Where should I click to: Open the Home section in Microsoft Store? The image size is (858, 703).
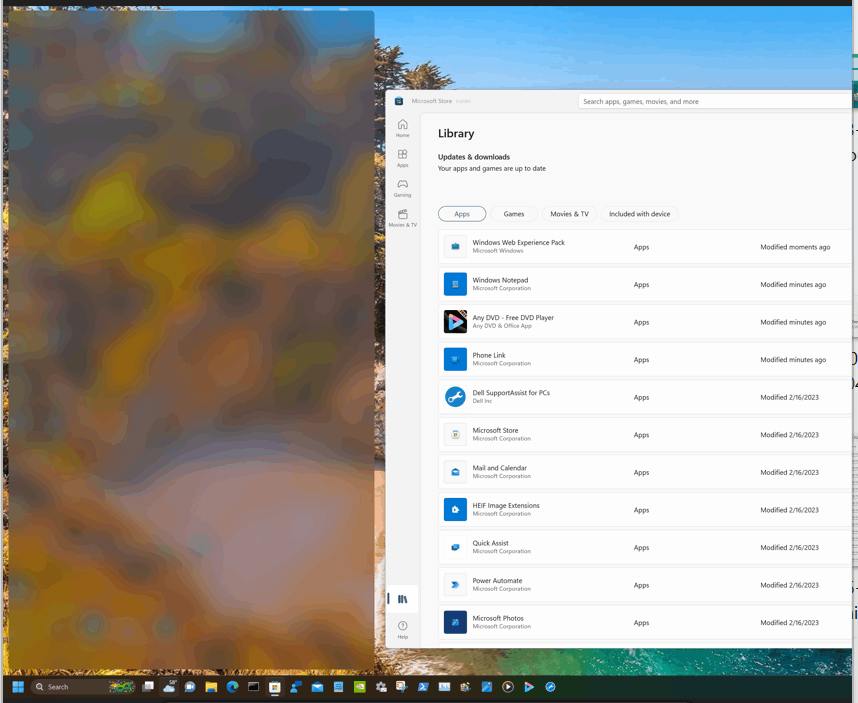point(402,128)
